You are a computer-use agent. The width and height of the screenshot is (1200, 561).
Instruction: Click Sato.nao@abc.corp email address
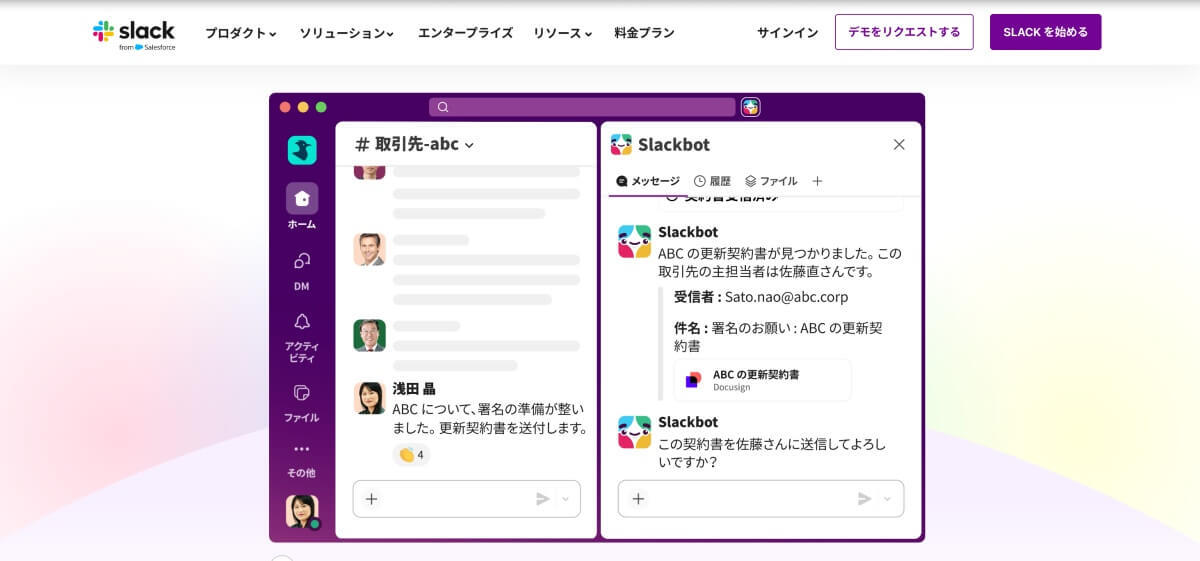(786, 296)
